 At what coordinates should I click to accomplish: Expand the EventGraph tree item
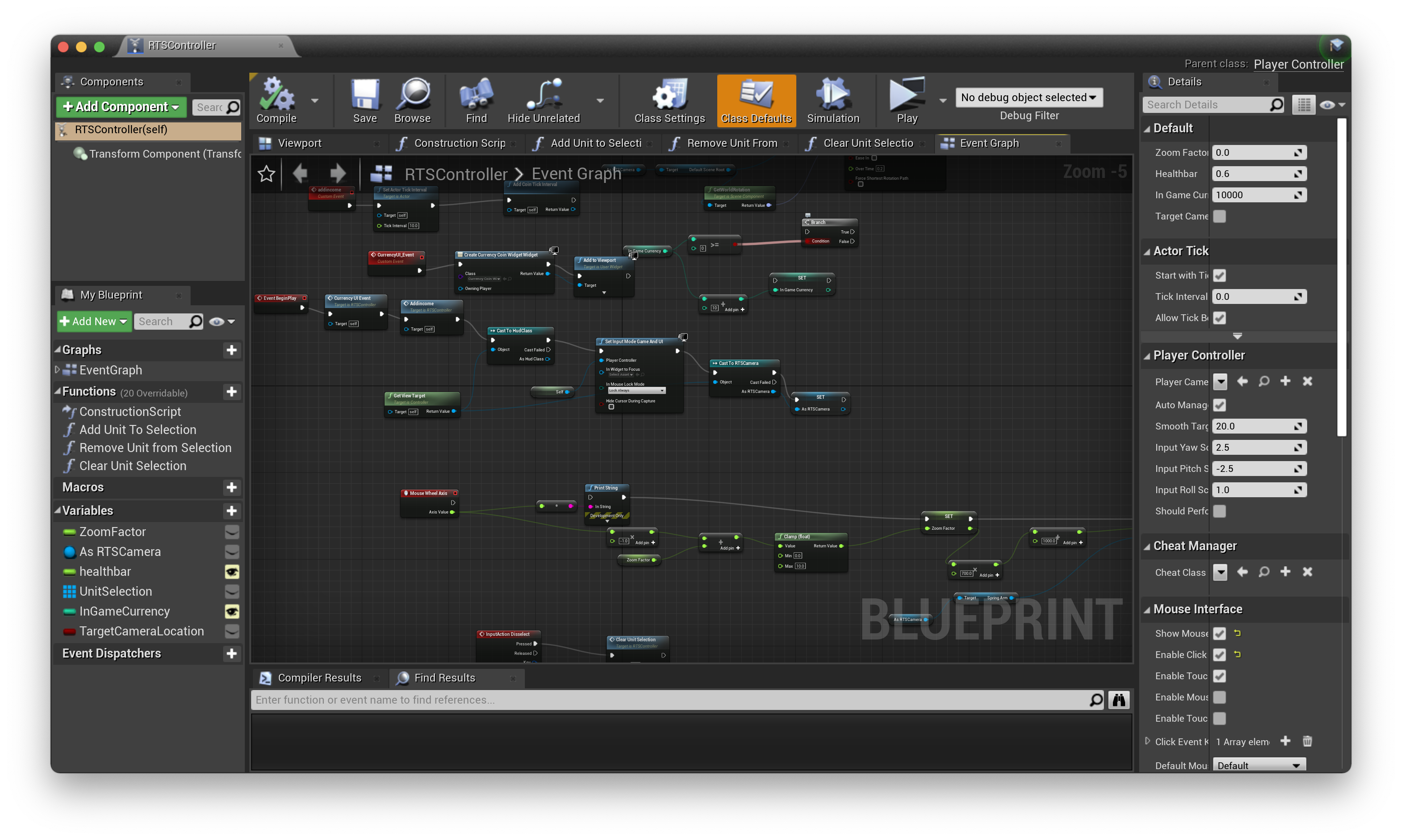[x=57, y=369]
